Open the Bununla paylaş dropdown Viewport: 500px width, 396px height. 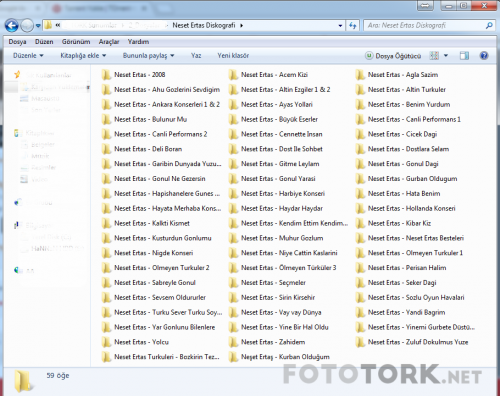pos(148,56)
